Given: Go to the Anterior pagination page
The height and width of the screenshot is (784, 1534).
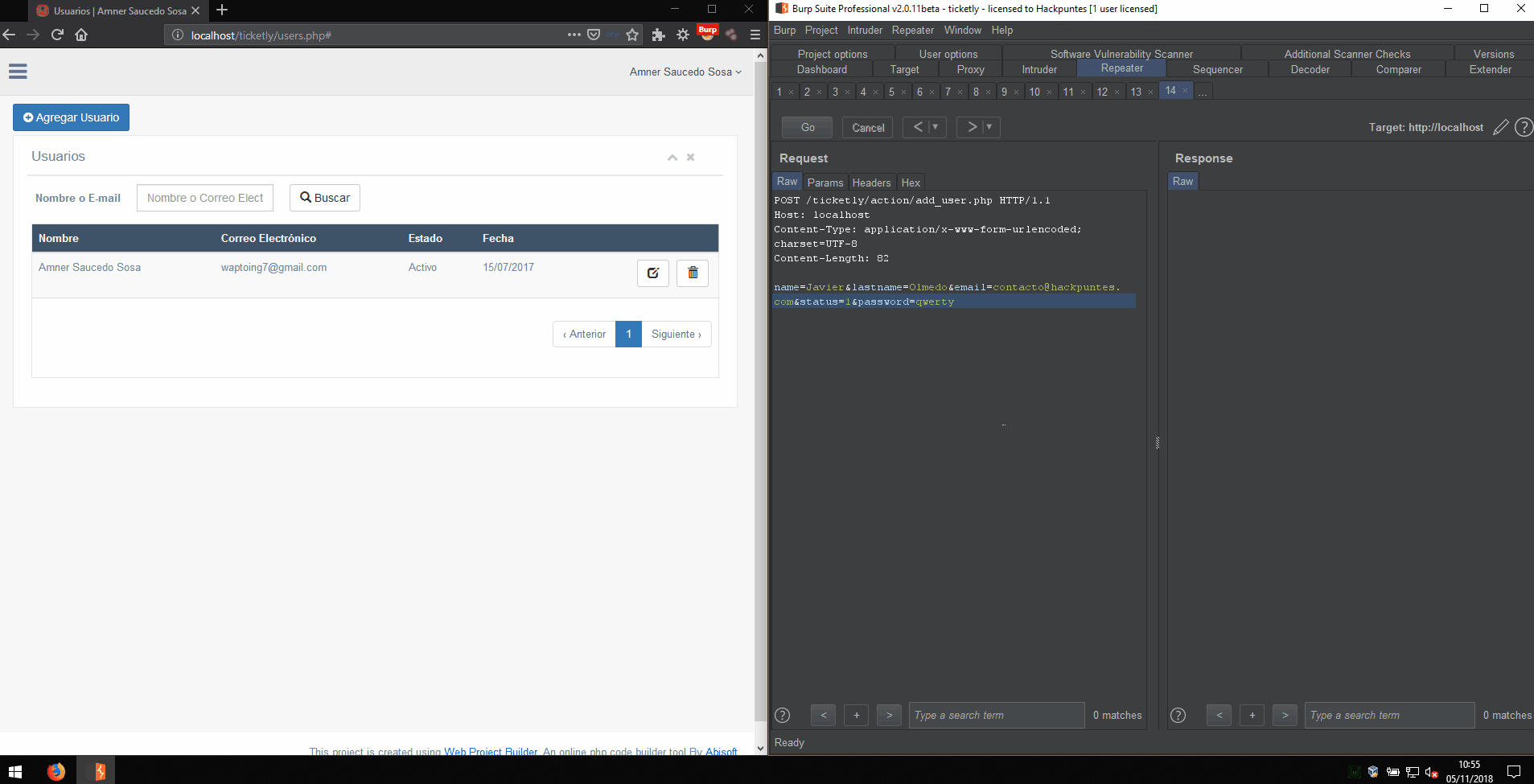Looking at the screenshot, I should 584,335.
